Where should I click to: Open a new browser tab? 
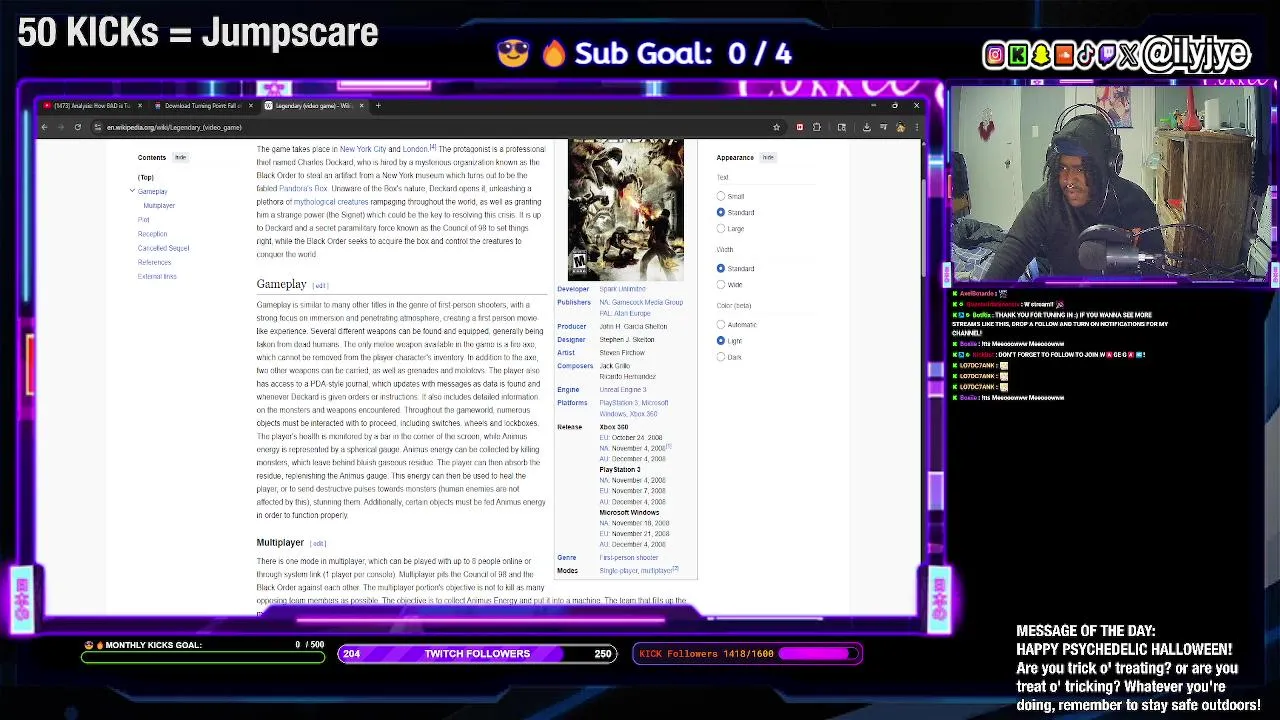378,105
